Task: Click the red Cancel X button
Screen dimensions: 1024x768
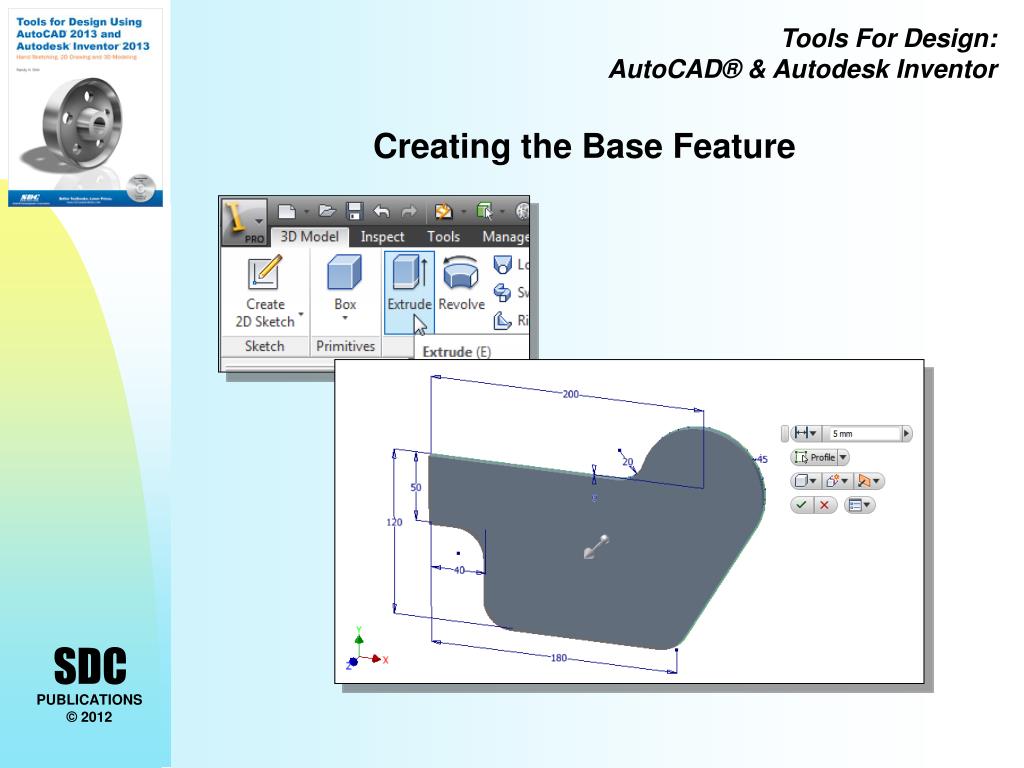Action: pyautogui.click(x=825, y=505)
